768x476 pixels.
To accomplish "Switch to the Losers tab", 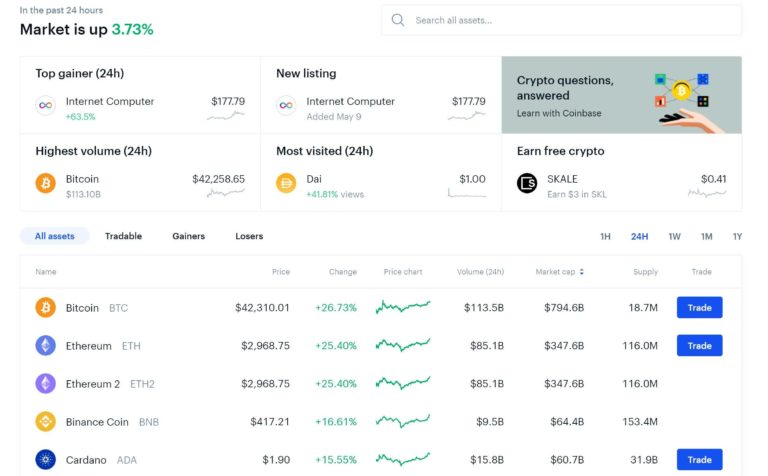I will tap(249, 236).
